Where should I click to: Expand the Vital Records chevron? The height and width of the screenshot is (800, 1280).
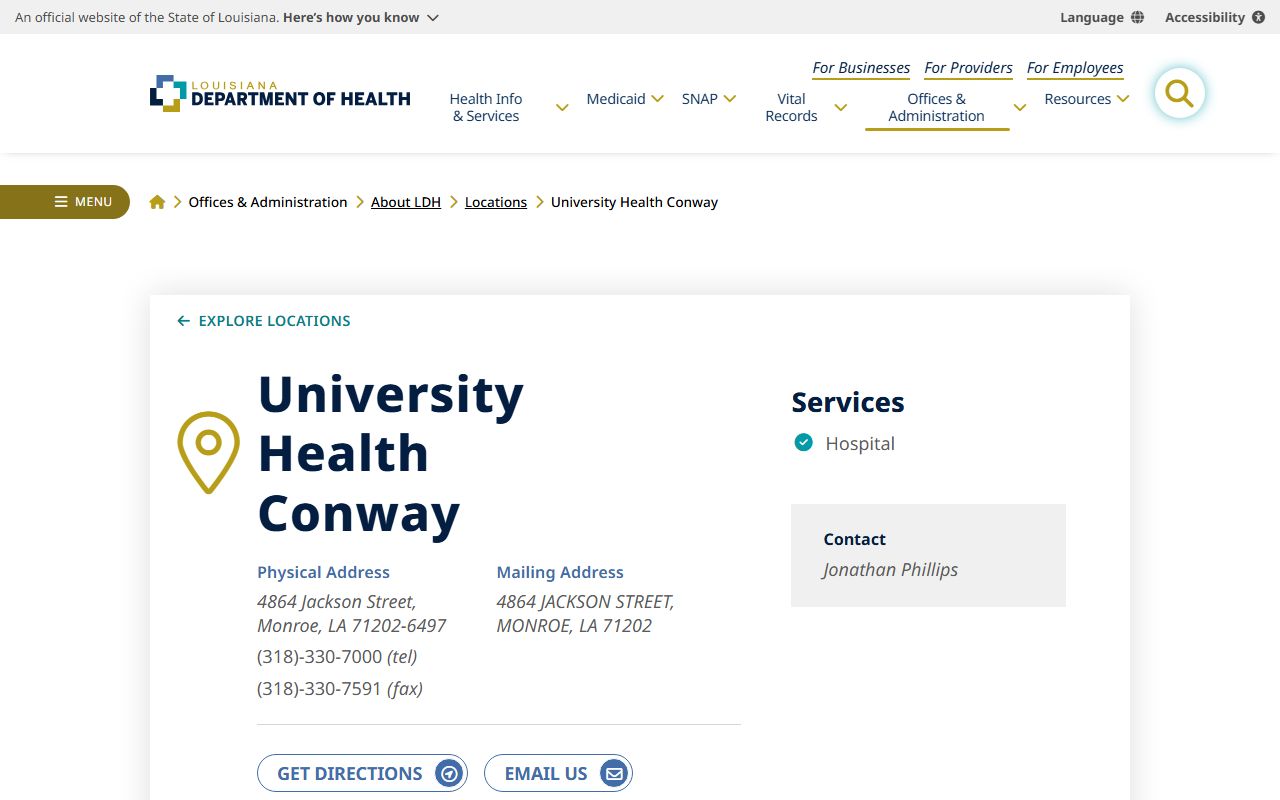coord(840,108)
